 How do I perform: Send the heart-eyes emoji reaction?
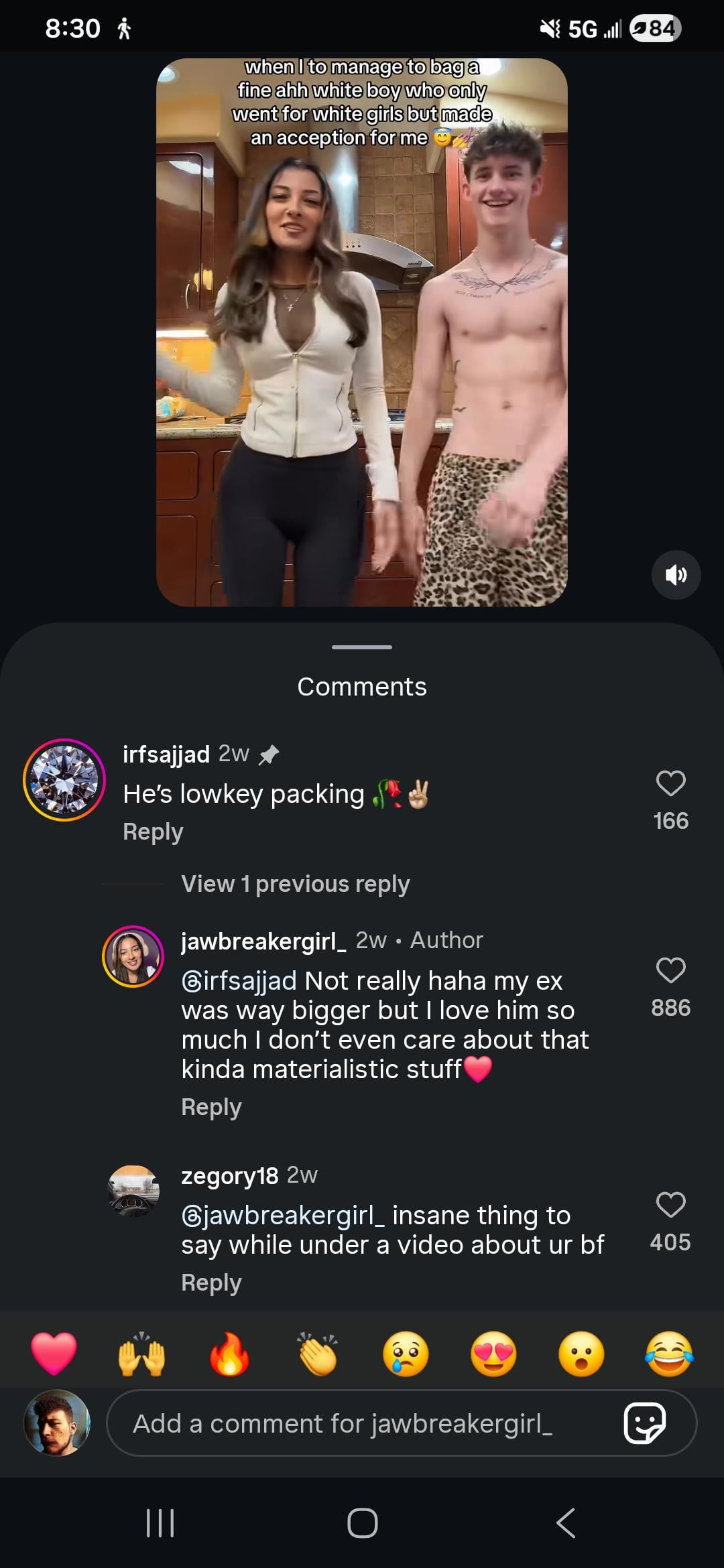coord(493,1354)
